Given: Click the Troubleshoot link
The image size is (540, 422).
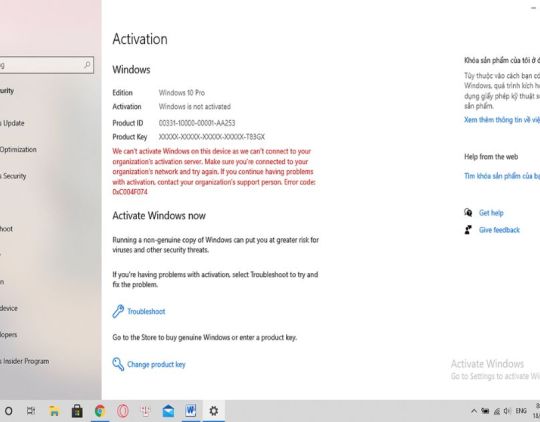Looking at the screenshot, I should pos(146,311).
